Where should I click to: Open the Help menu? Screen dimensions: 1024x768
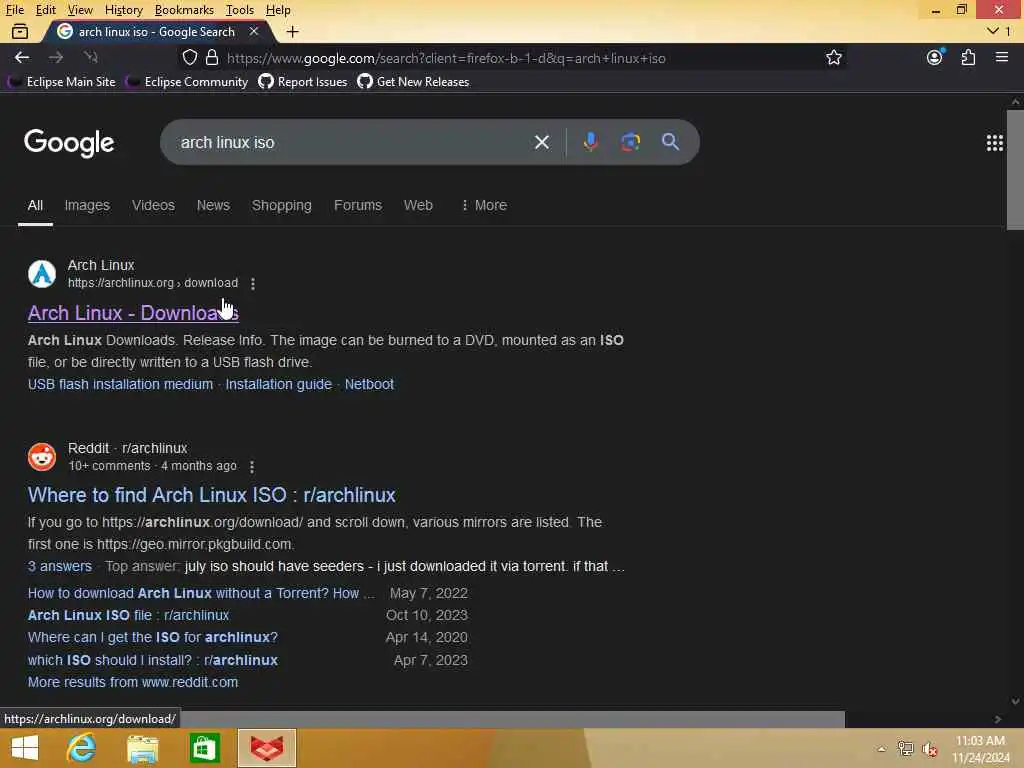coord(278,10)
